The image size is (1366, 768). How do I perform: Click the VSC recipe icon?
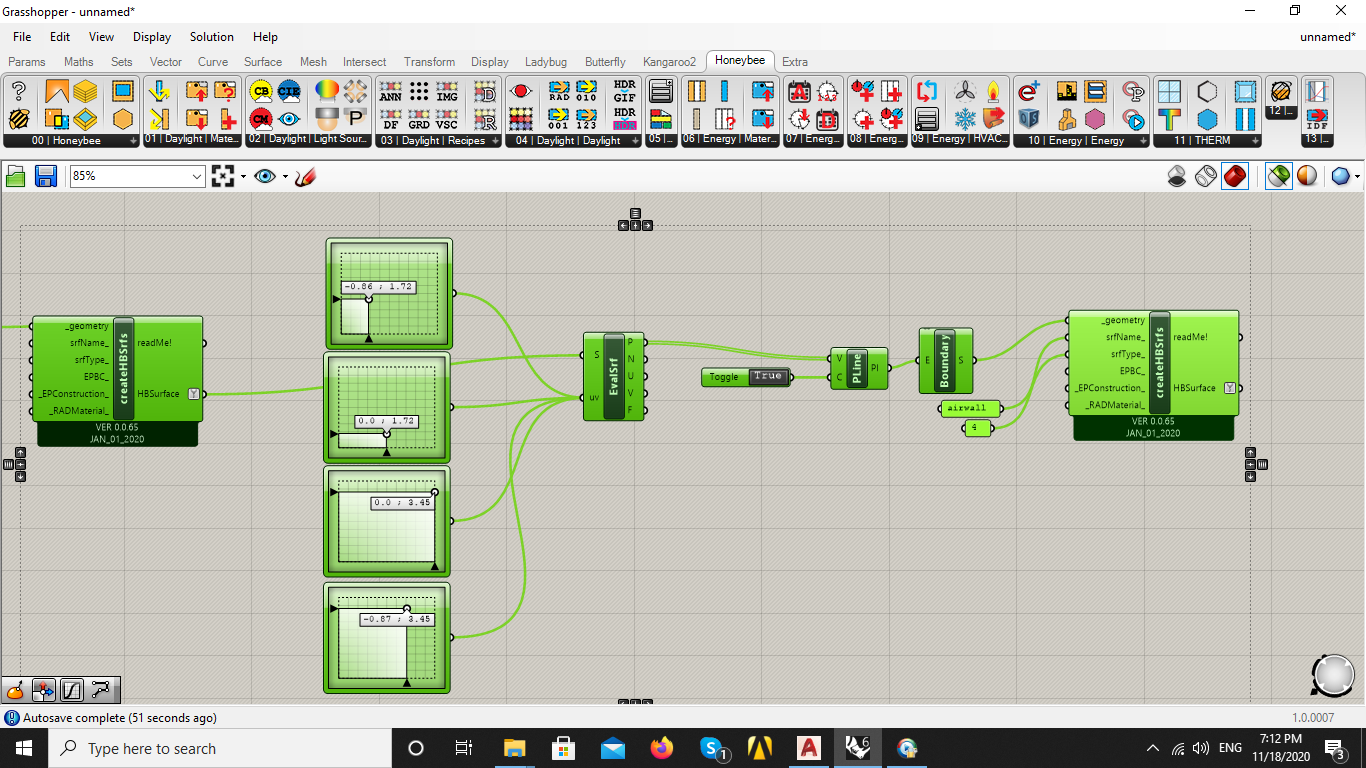(x=447, y=119)
